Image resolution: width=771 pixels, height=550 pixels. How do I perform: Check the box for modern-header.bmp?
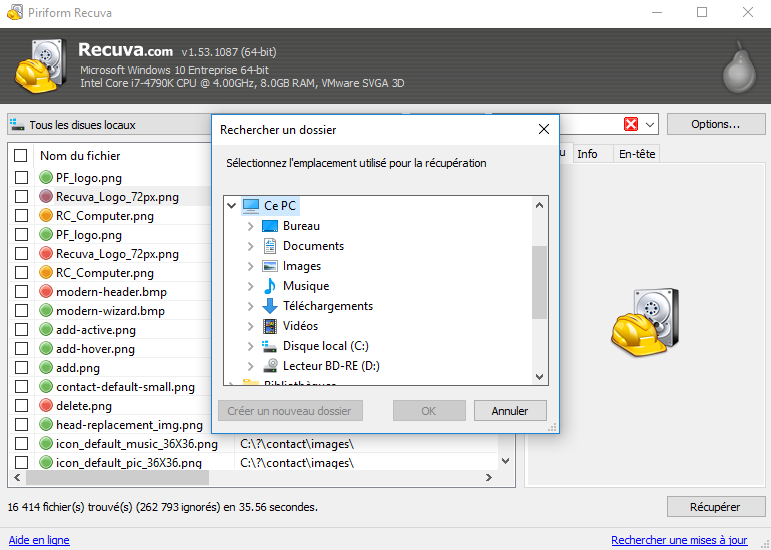[x=21, y=292]
